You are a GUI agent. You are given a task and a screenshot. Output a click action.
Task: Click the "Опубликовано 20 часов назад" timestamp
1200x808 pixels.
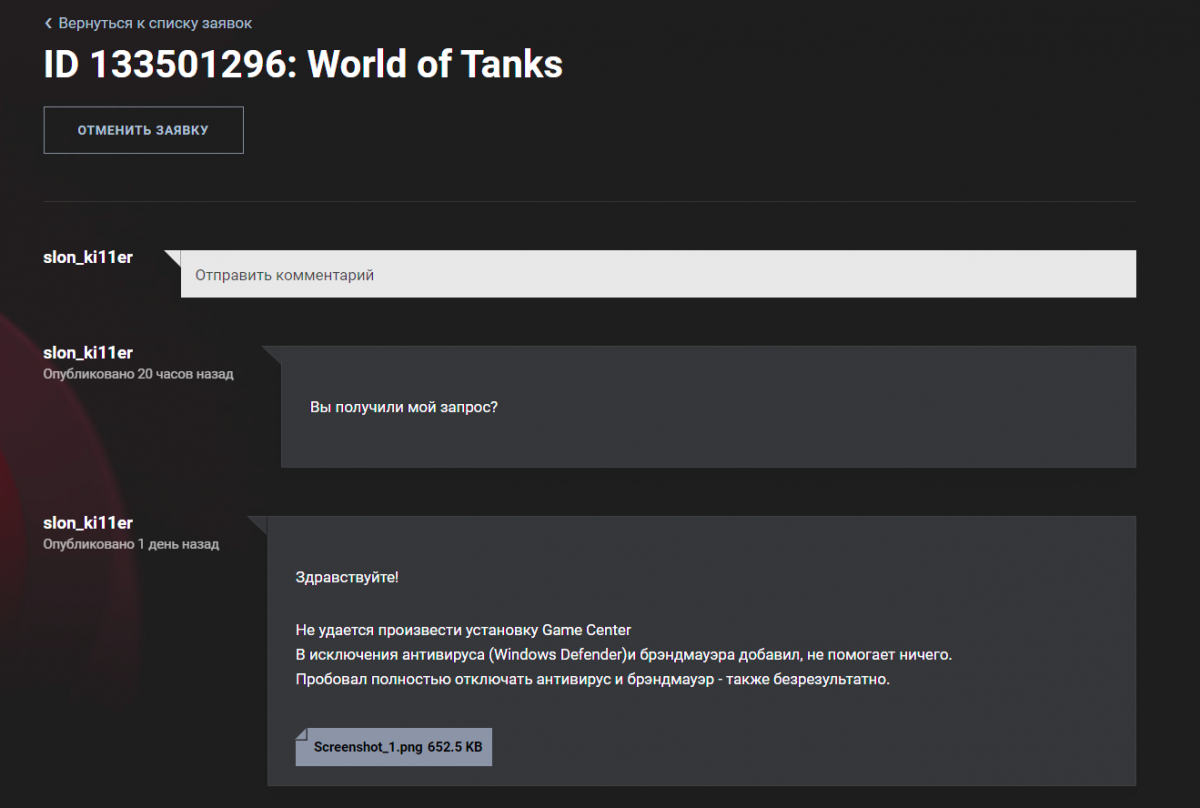click(138, 374)
